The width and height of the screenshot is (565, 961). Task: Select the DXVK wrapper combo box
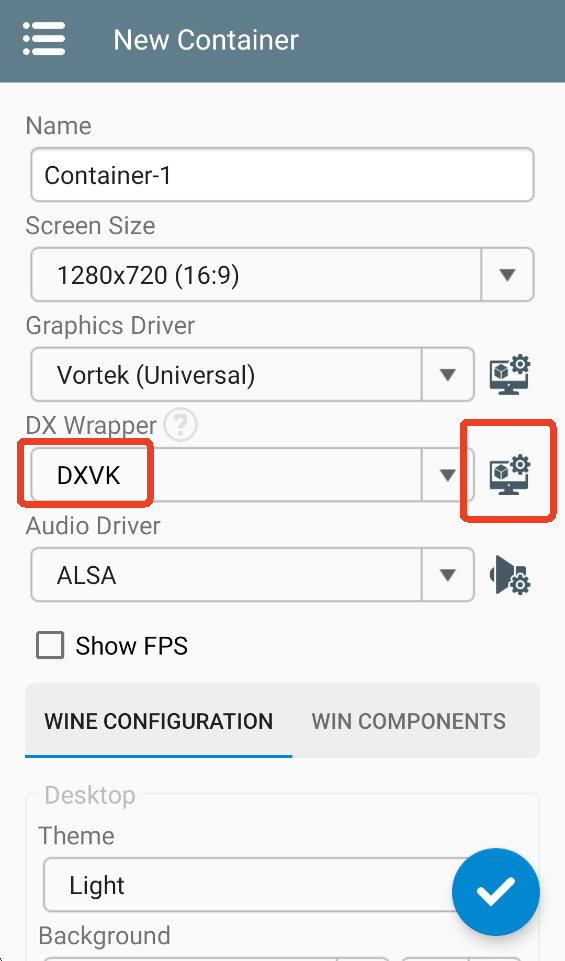[252, 474]
